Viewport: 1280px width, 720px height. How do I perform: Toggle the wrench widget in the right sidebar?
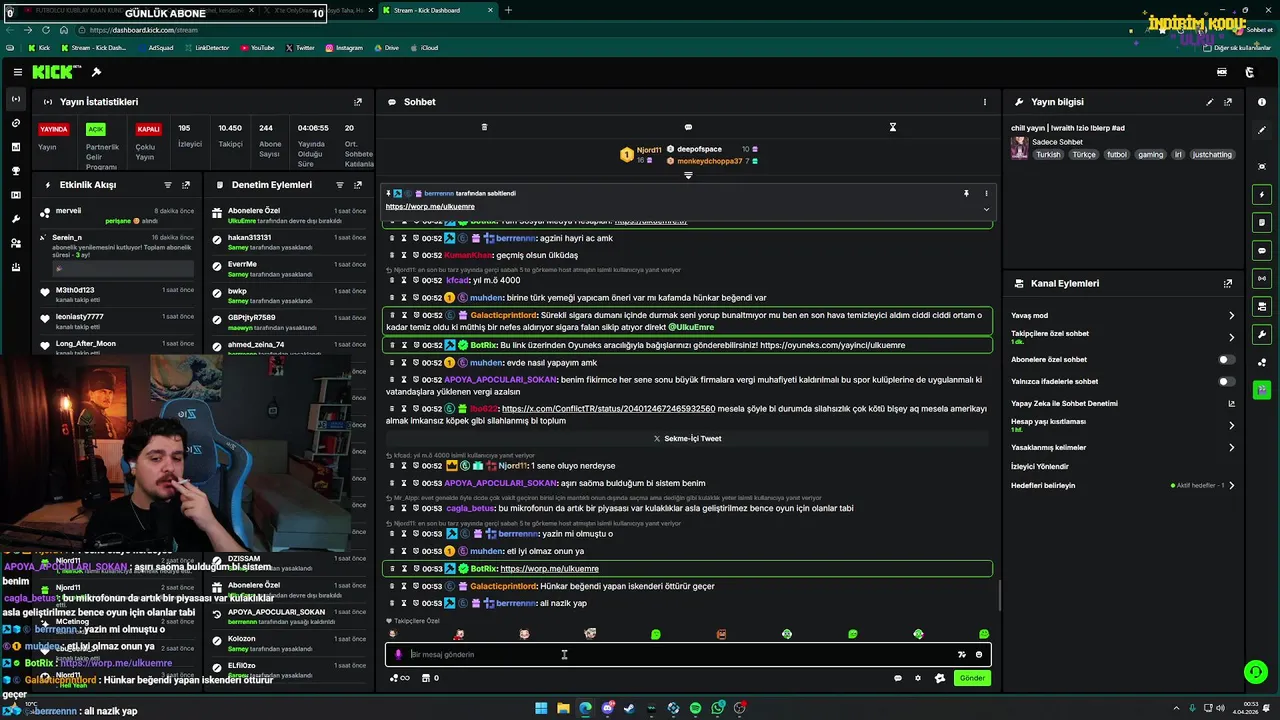click(x=1262, y=334)
